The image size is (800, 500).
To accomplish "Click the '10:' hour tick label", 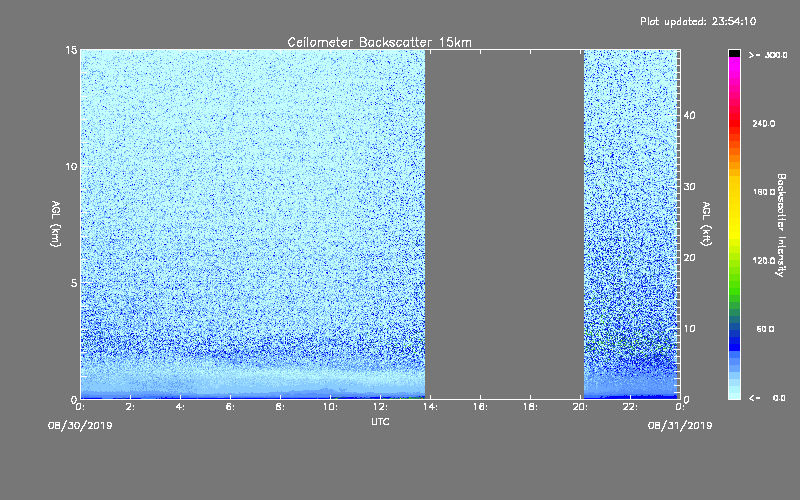I will coord(330,407).
